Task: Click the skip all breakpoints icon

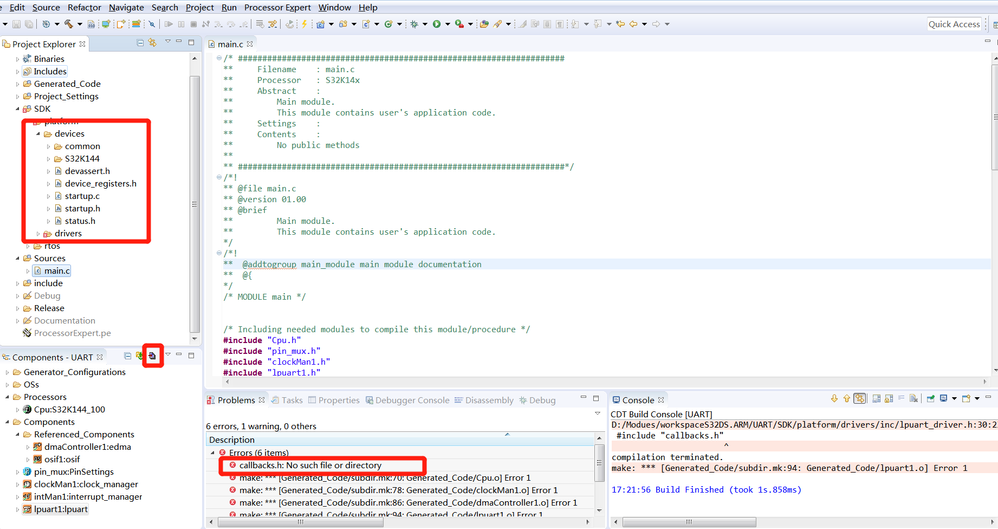Action: point(151,24)
